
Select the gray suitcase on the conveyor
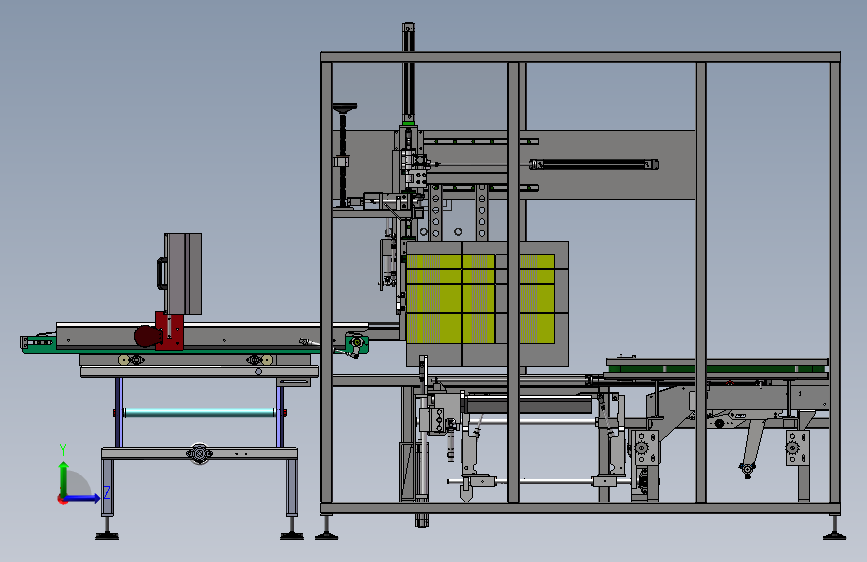pyautogui.click(x=181, y=273)
